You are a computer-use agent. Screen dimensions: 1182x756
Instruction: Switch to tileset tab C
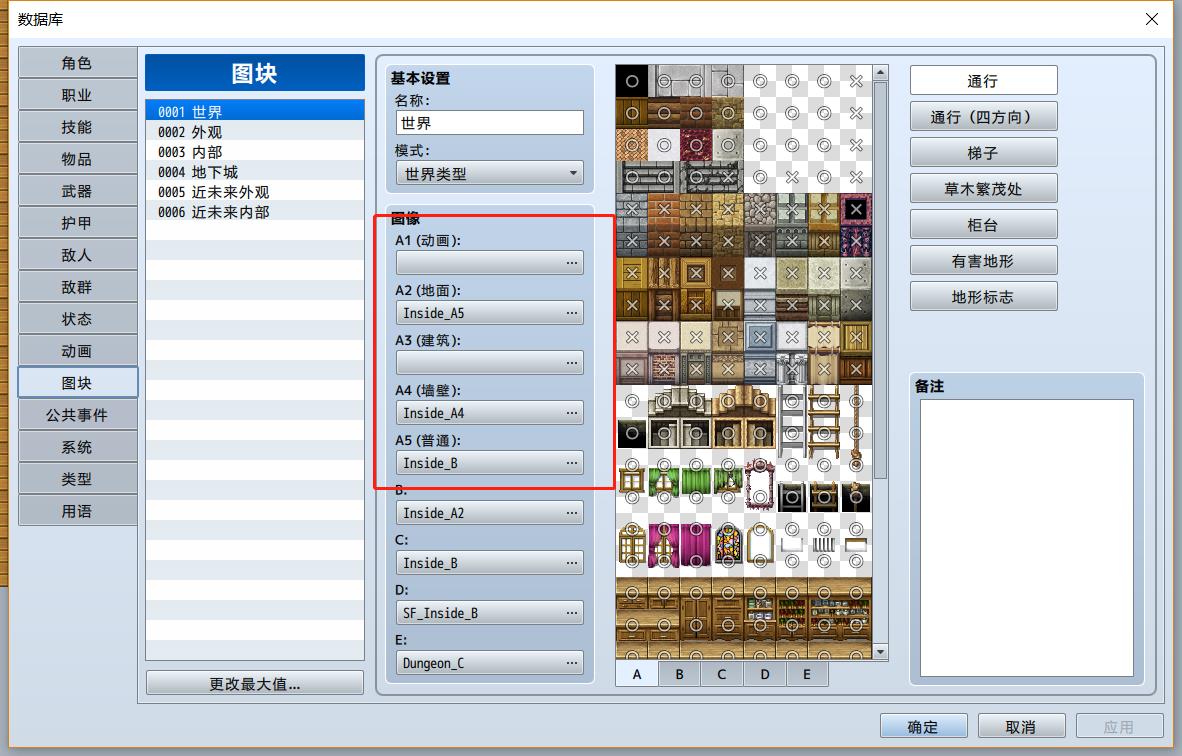click(721, 674)
